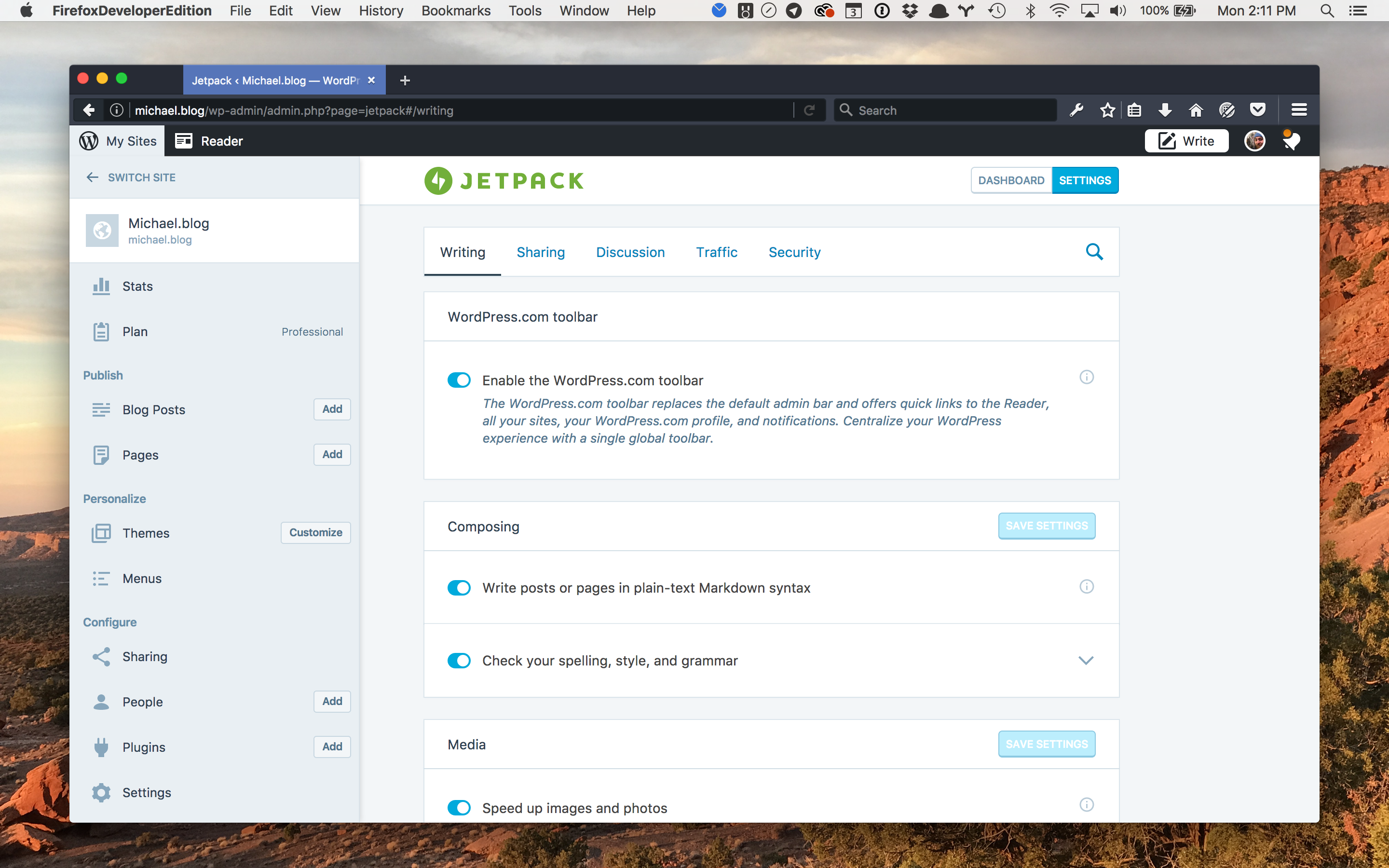This screenshot has height=868, width=1389.
Task: Switch to the Security tab
Action: point(794,252)
